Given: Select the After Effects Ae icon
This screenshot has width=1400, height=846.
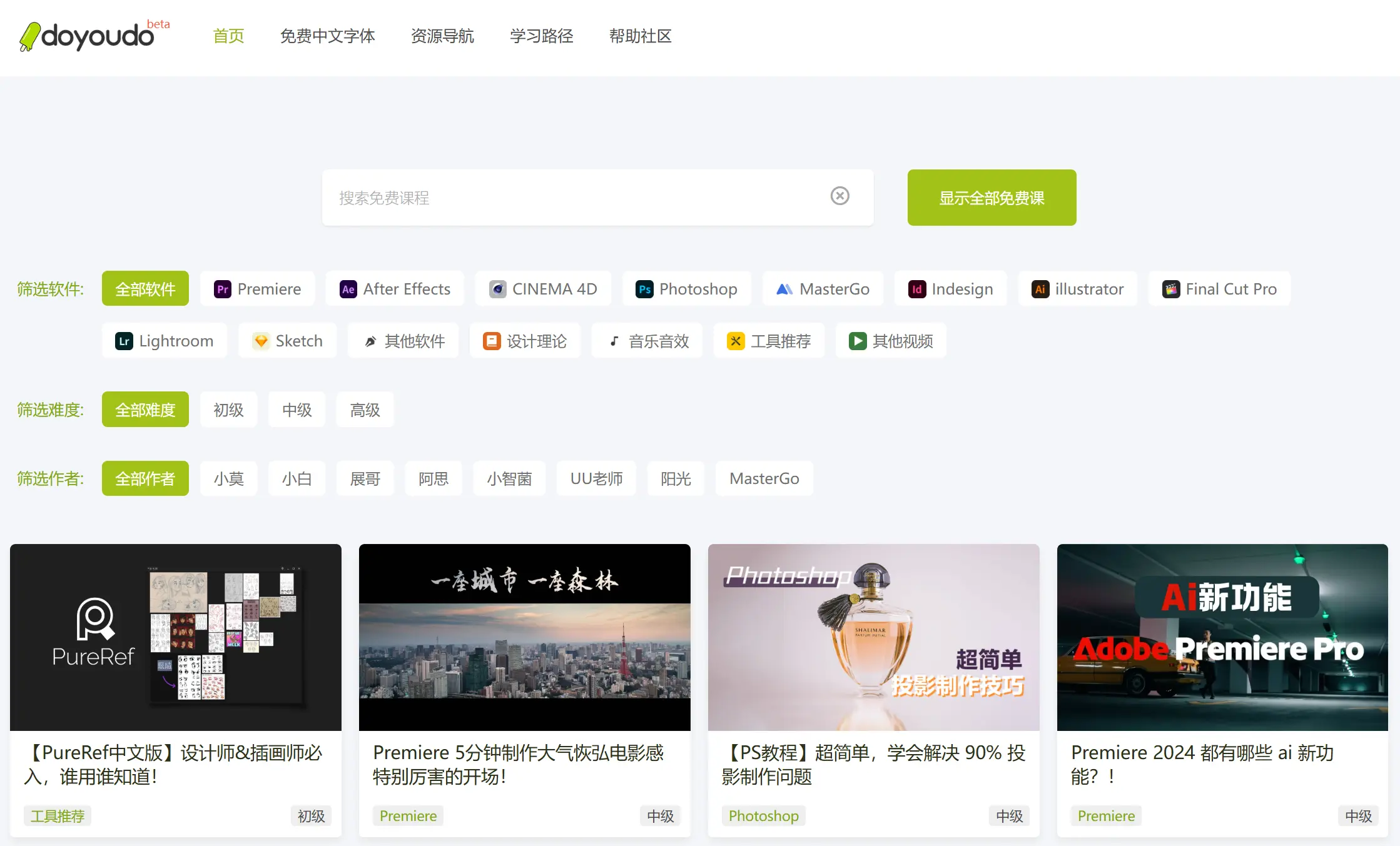Looking at the screenshot, I should click(x=348, y=289).
